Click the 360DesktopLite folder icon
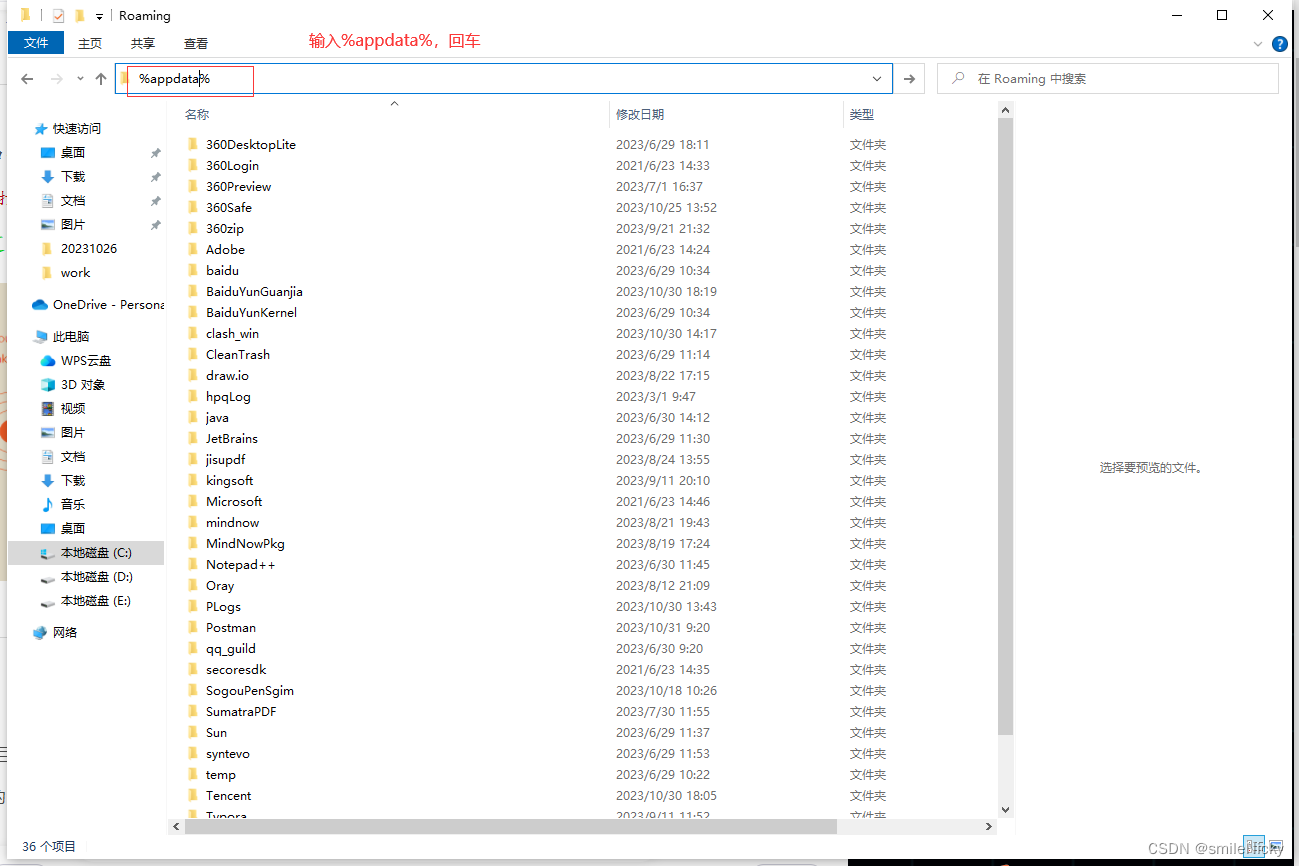This screenshot has height=866, width=1299. 194,145
